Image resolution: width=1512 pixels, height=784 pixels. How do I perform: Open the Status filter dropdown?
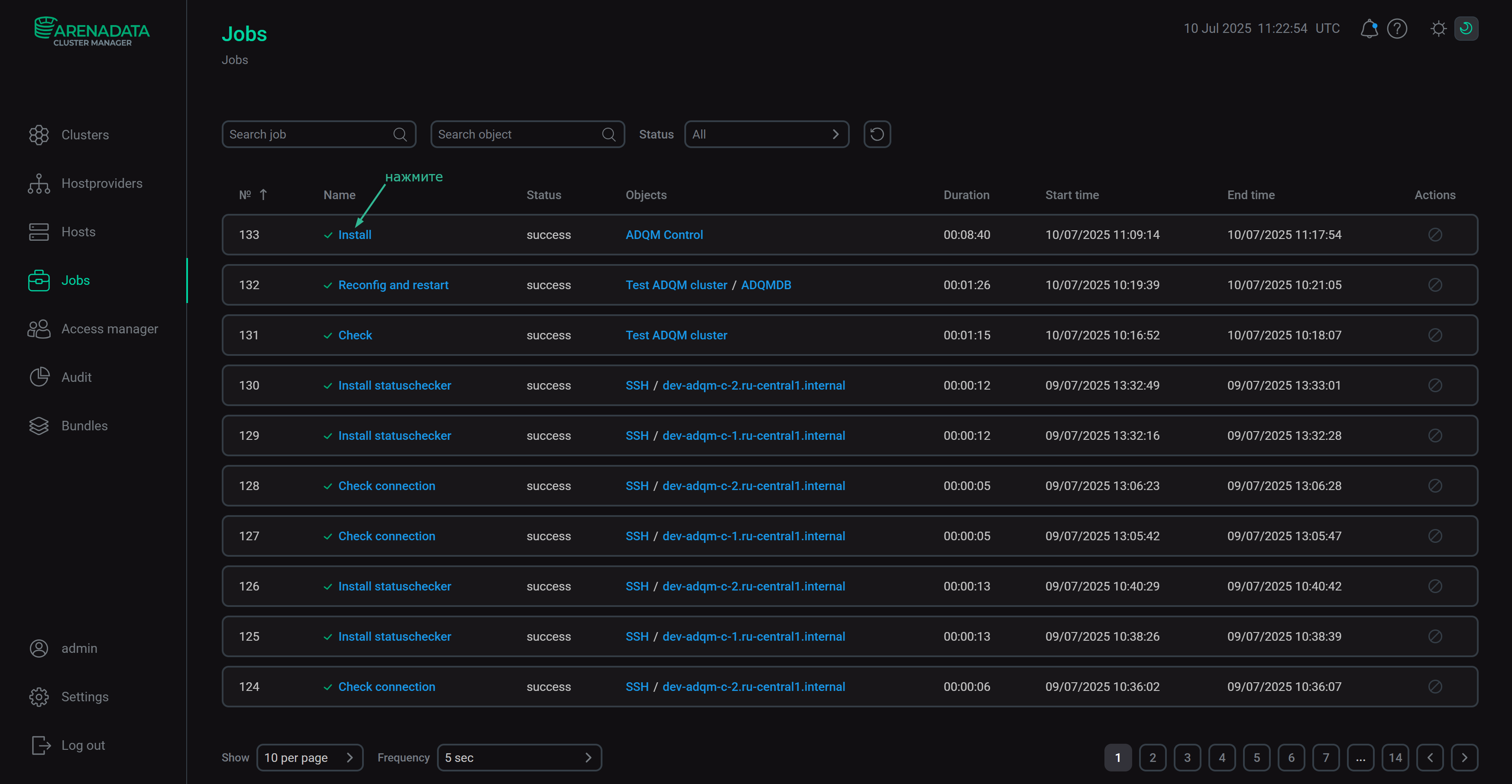(x=766, y=134)
